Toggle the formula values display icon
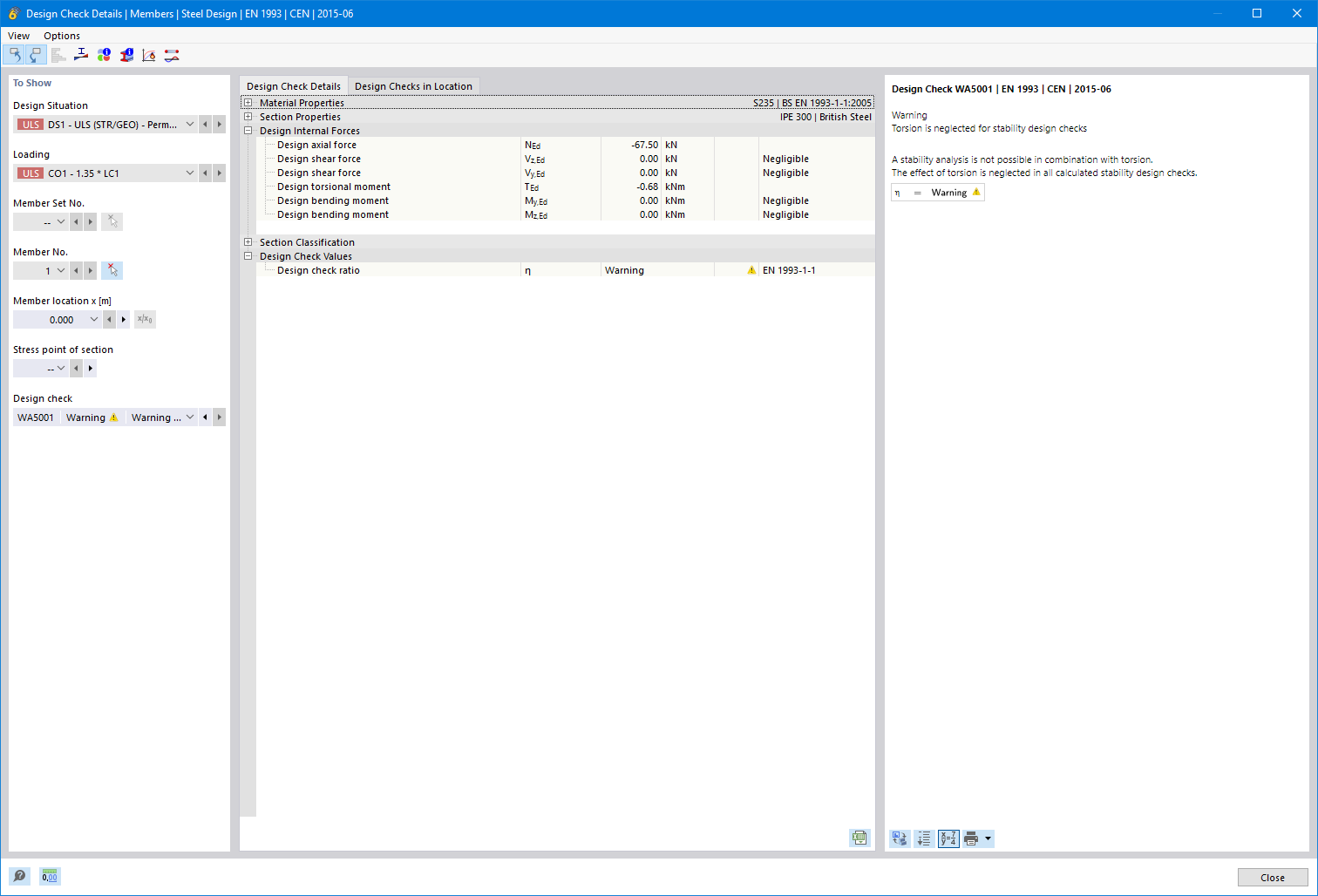Screen dimensions: 1318x896 948,838
